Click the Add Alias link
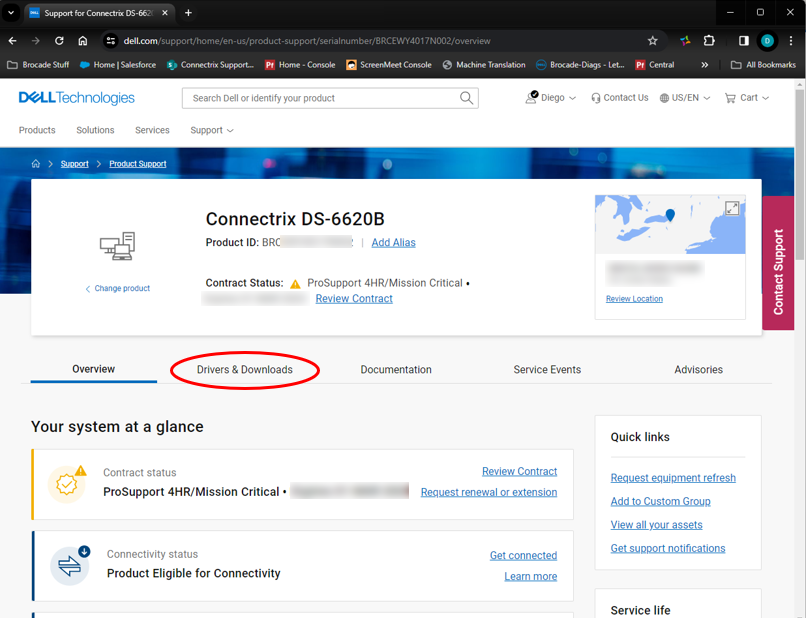 [x=393, y=242]
